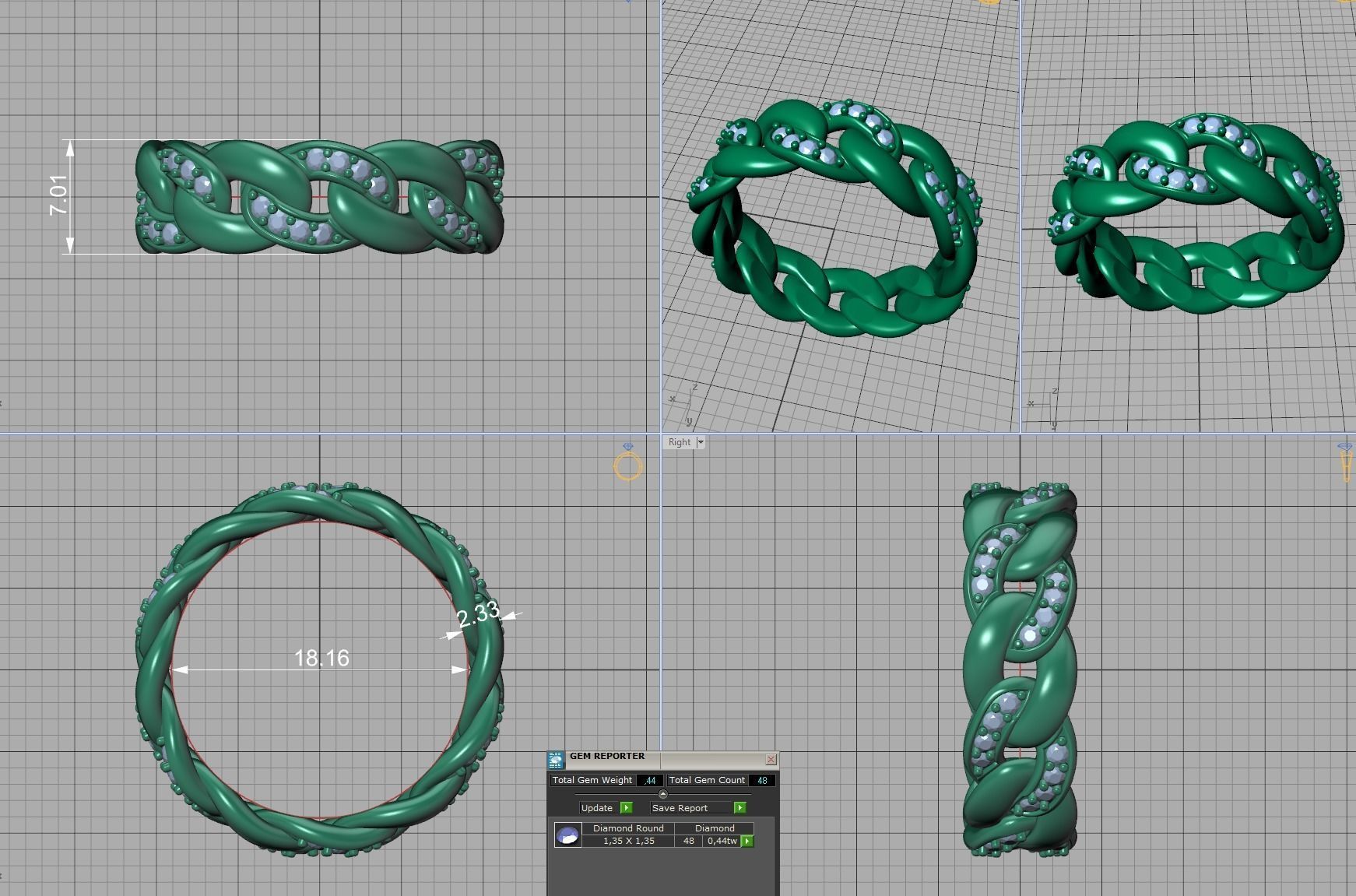The height and width of the screenshot is (896, 1356).
Task: Click the Diamond material cell
Action: (715, 828)
